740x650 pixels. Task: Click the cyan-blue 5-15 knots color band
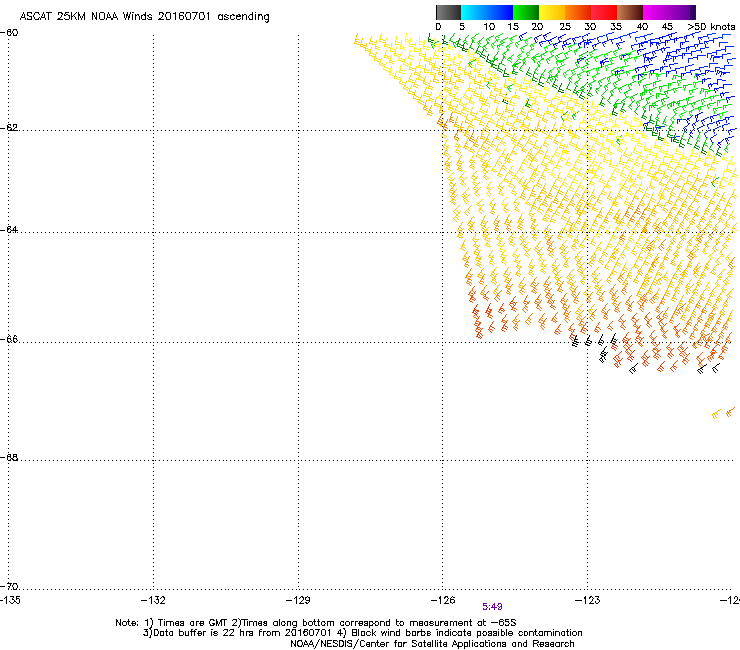[x=487, y=12]
